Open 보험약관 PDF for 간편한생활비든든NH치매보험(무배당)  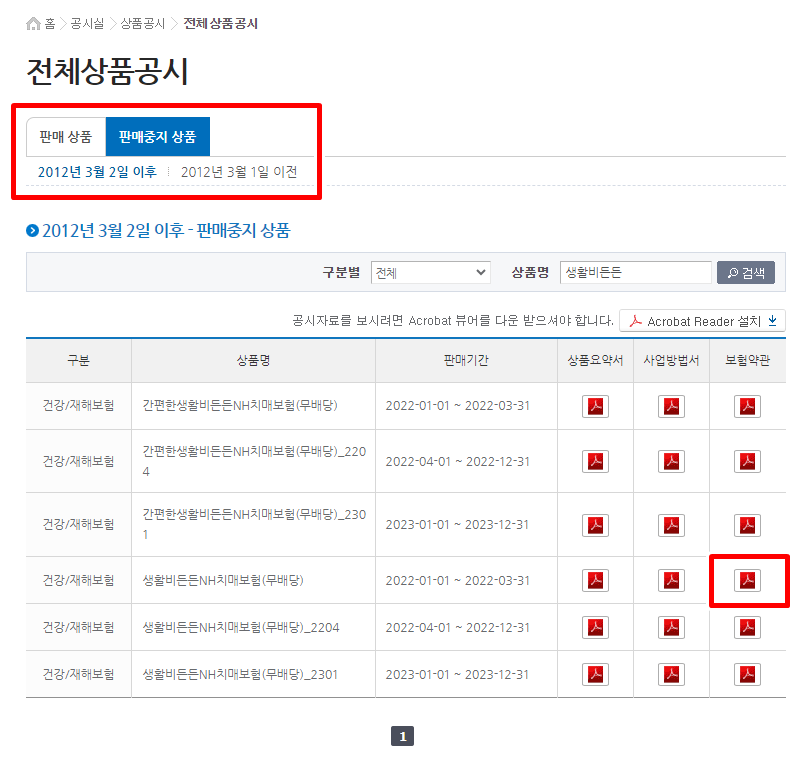click(747, 407)
